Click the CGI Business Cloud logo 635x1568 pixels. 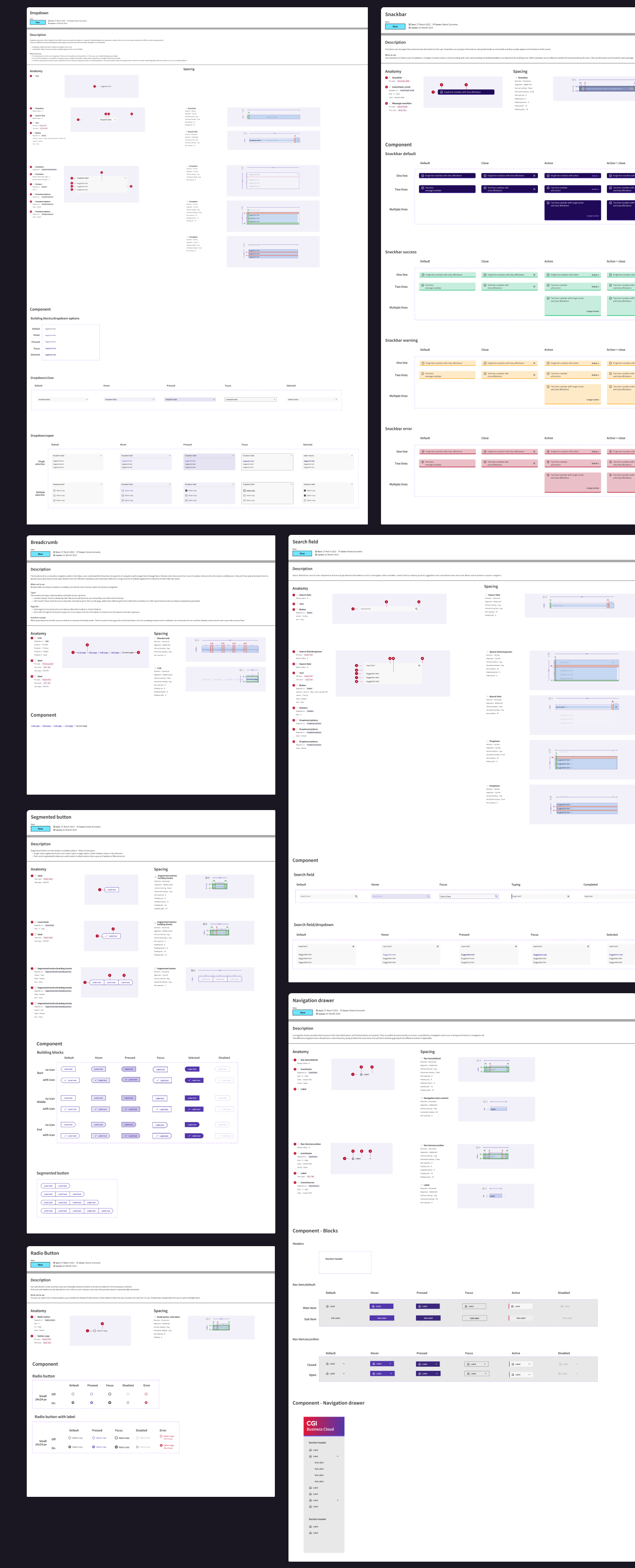320,1426
